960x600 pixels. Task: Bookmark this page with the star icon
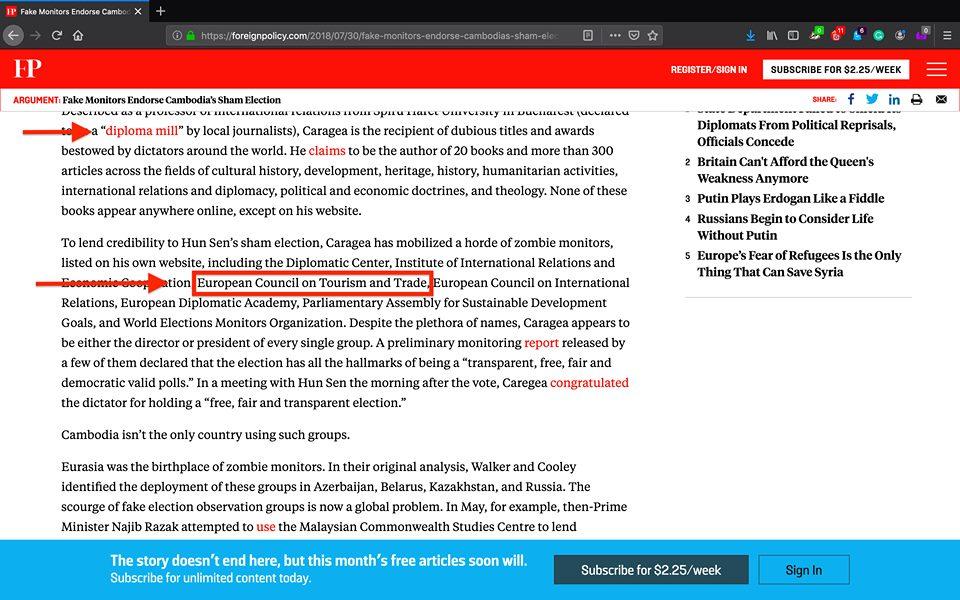coord(653,36)
